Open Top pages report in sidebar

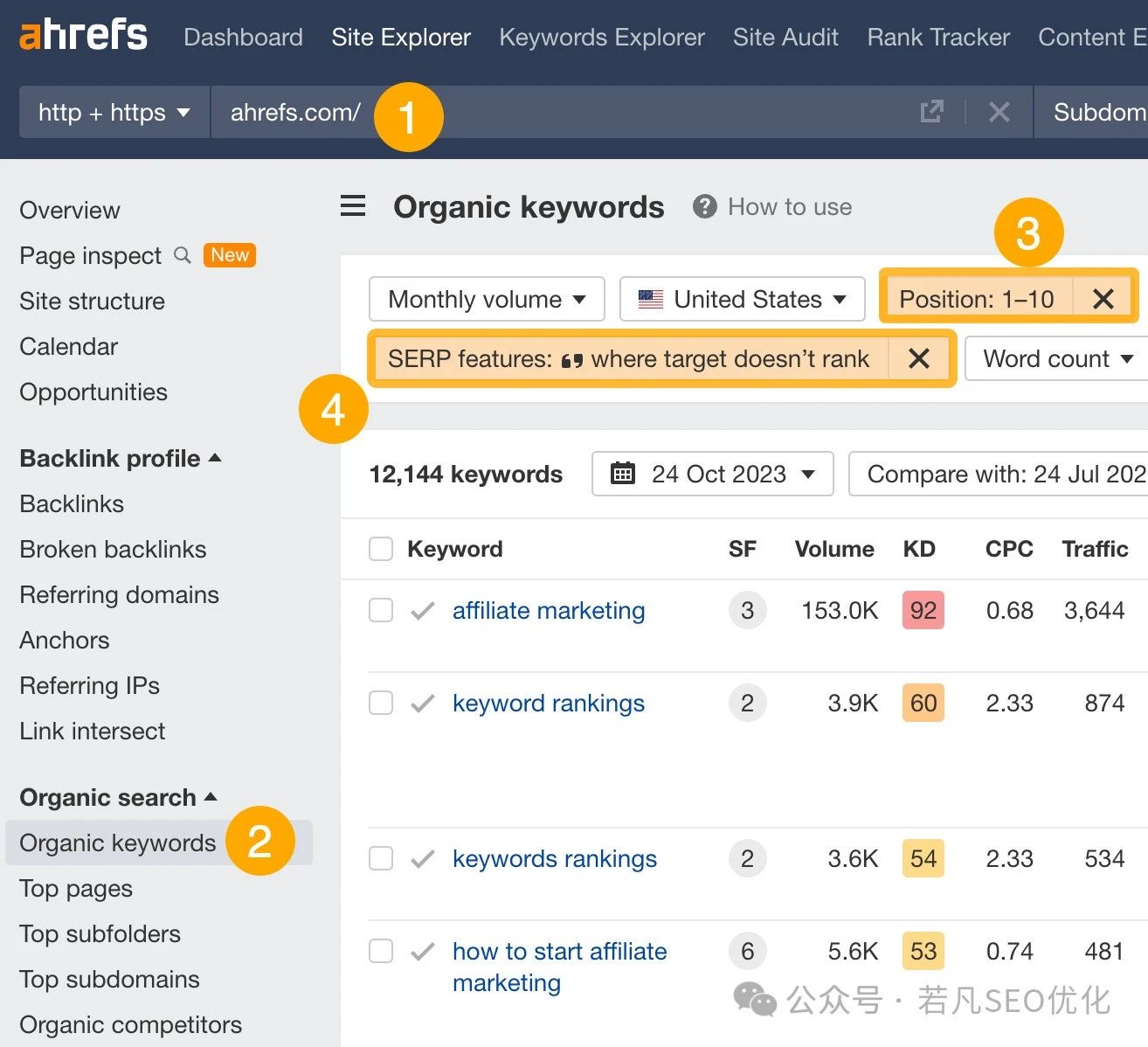coord(76,888)
